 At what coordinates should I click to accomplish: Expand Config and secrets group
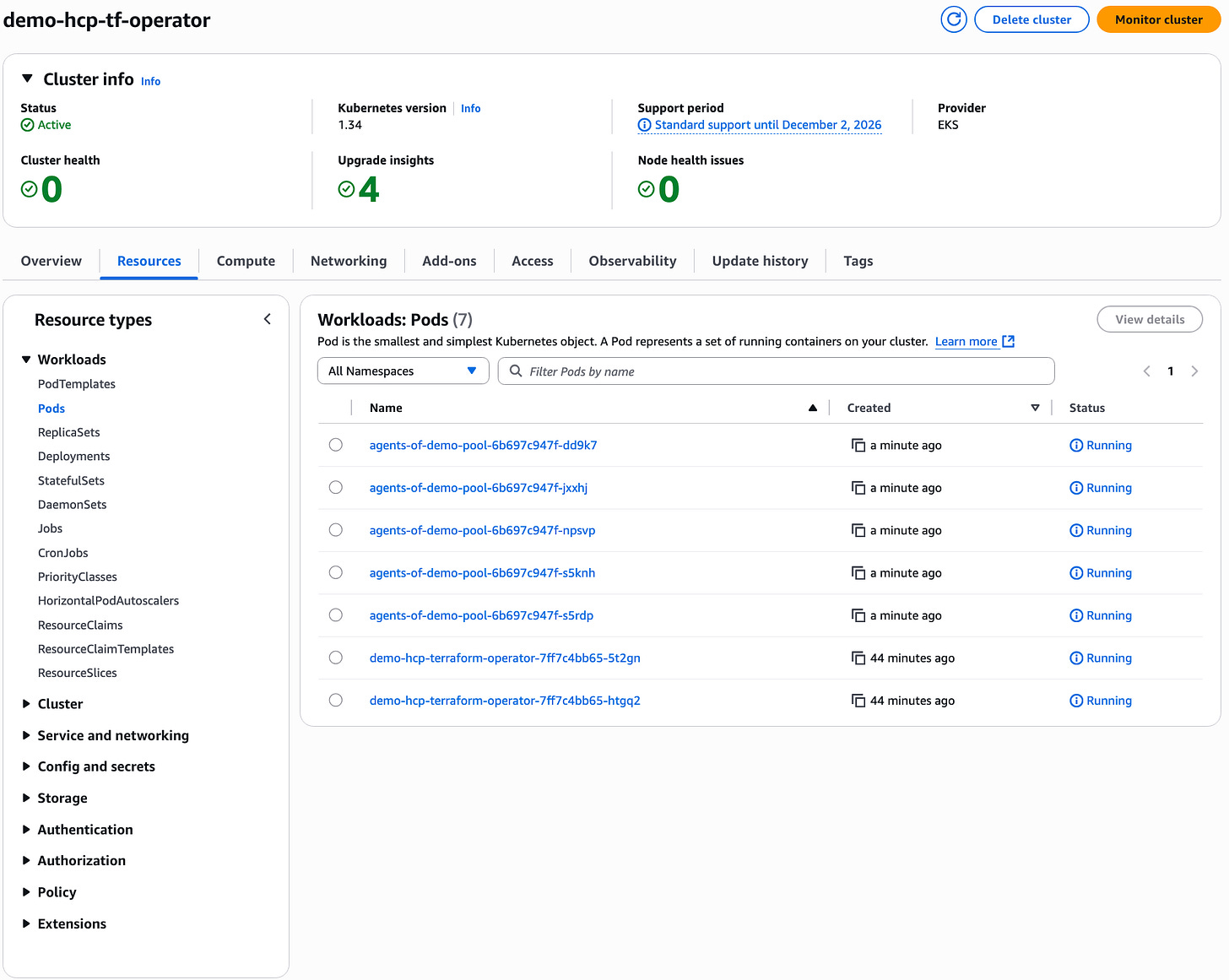point(26,766)
